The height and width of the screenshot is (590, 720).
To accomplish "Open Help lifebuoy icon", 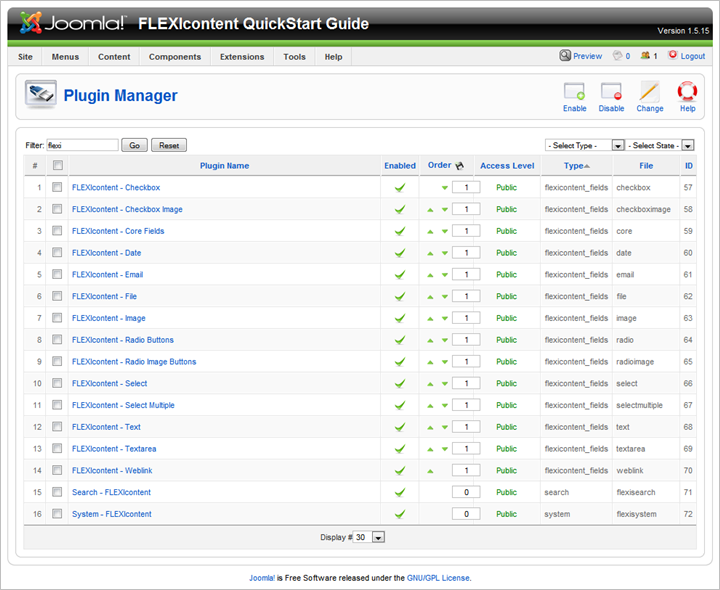I will tap(687, 91).
